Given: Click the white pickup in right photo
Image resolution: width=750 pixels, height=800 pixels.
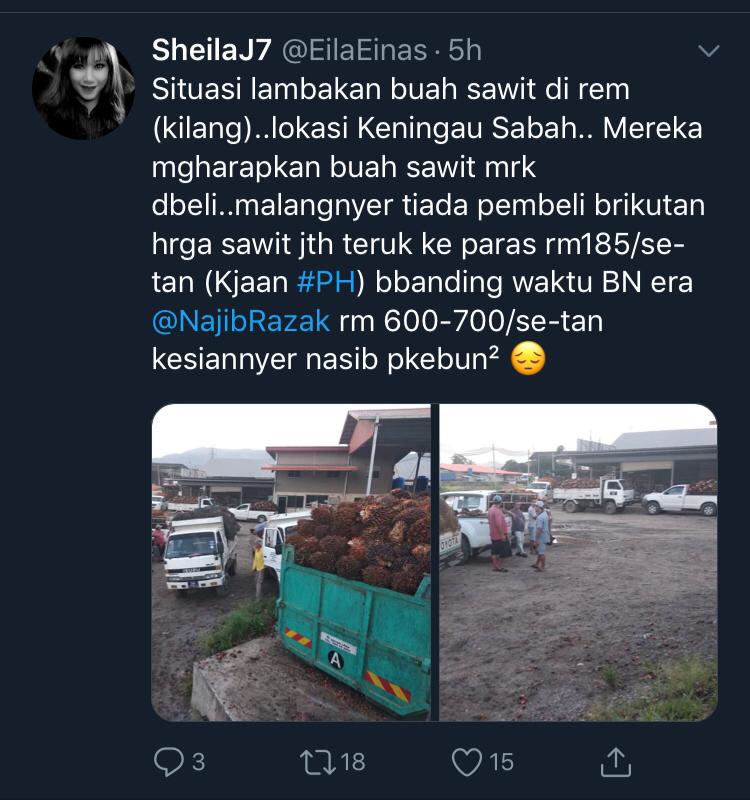Looking at the screenshot, I should click(680, 499).
